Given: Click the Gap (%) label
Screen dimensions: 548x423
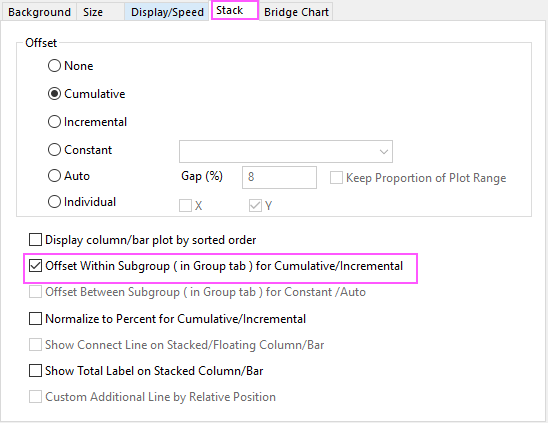Looking at the screenshot, I should pyautogui.click(x=202, y=176).
